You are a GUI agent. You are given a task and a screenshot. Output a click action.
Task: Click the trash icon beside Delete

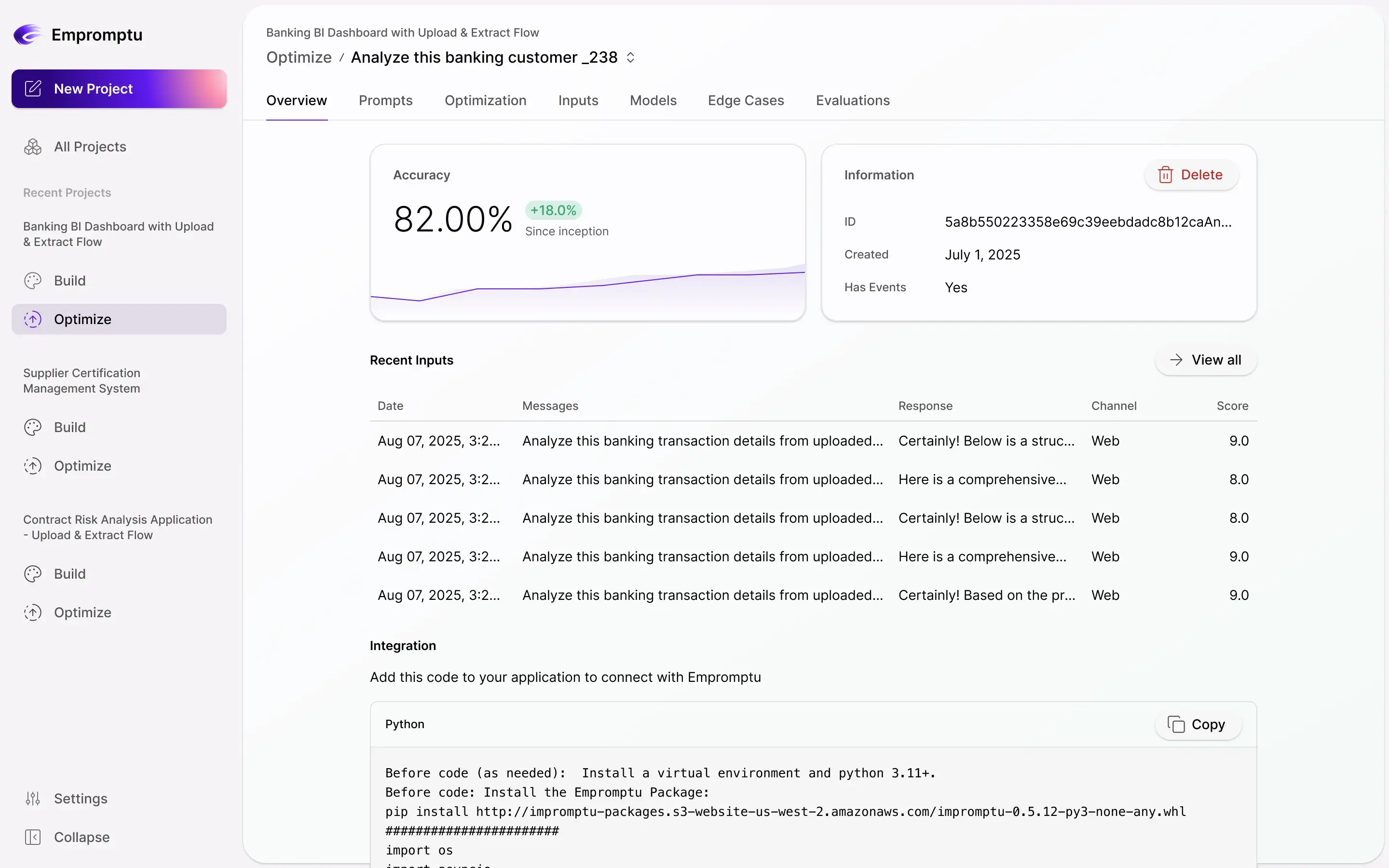(1165, 175)
